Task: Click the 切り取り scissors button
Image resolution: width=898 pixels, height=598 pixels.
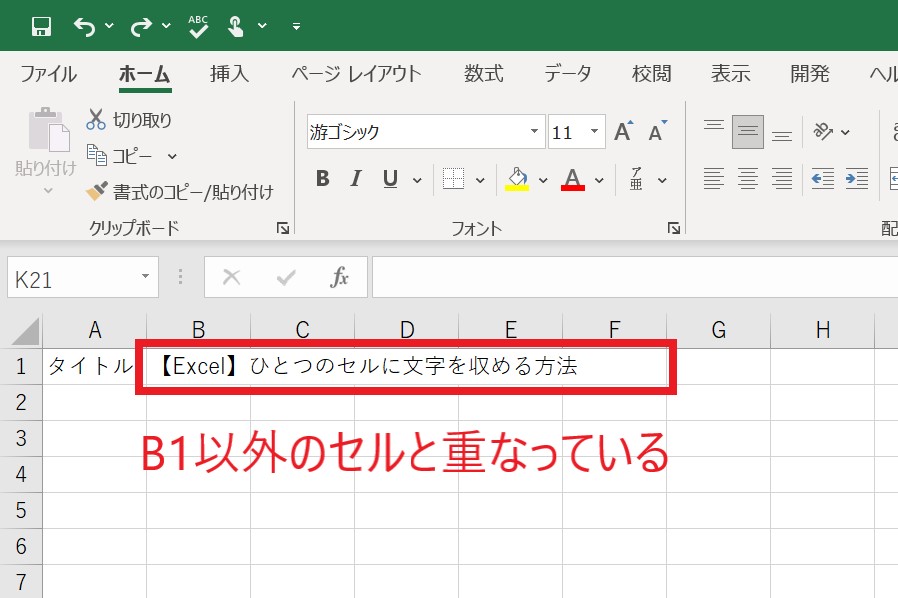Action: pos(129,120)
